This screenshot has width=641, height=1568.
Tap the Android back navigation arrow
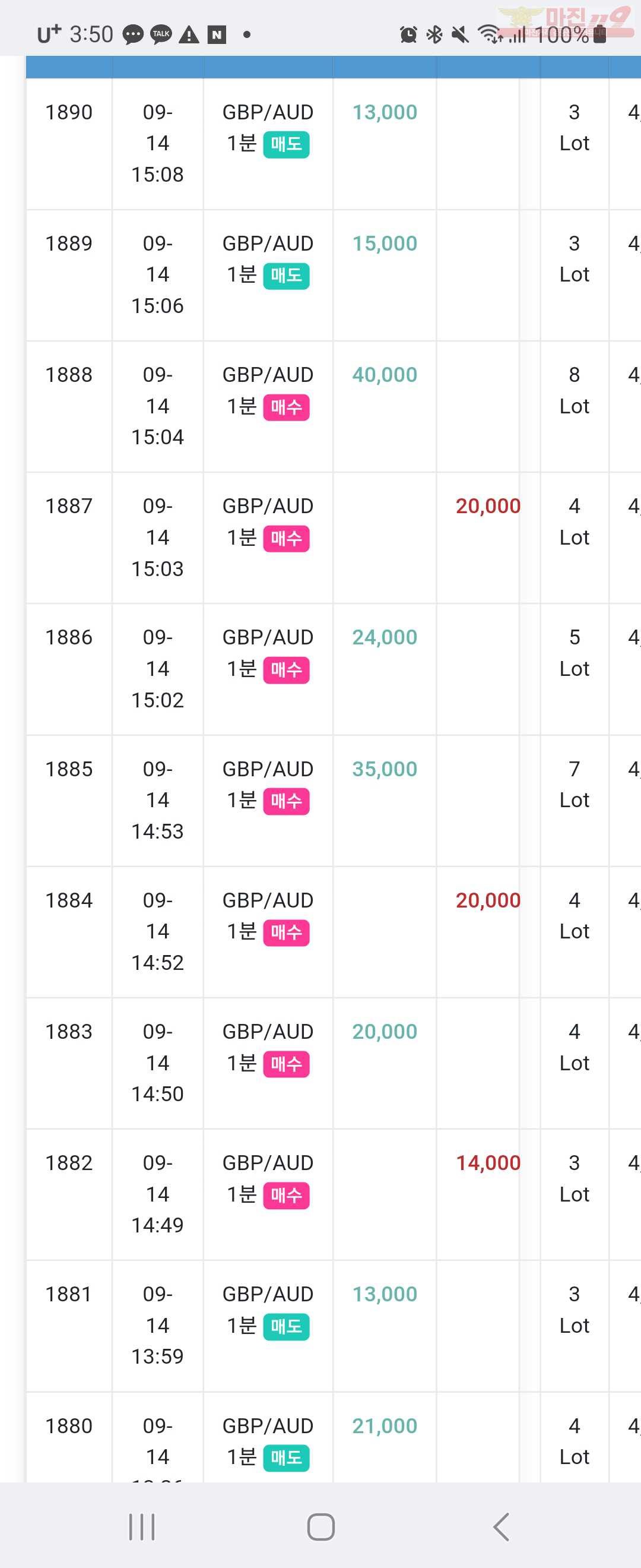click(x=501, y=1526)
